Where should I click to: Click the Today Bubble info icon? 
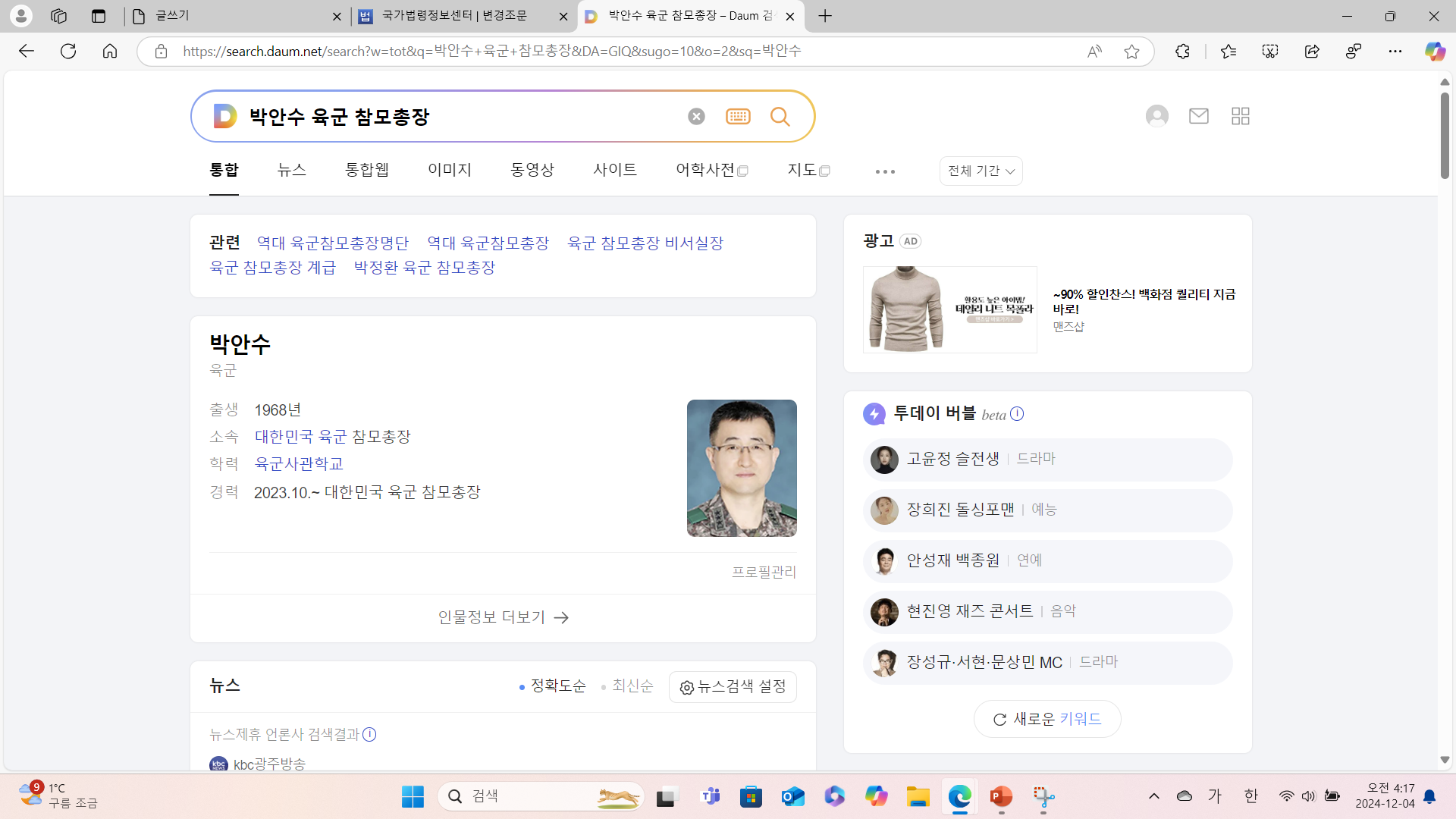[x=1018, y=414]
